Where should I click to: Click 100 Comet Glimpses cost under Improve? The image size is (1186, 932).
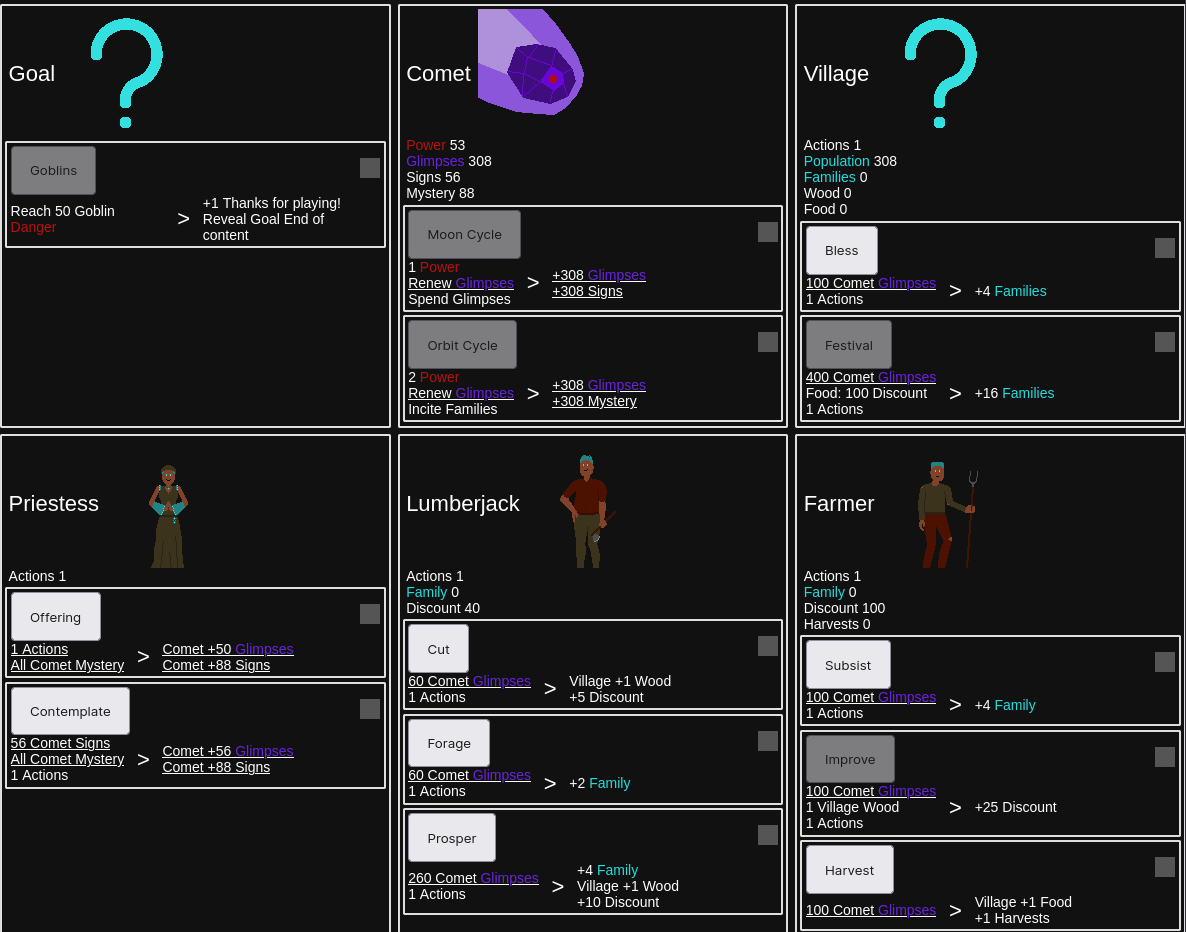pos(871,791)
